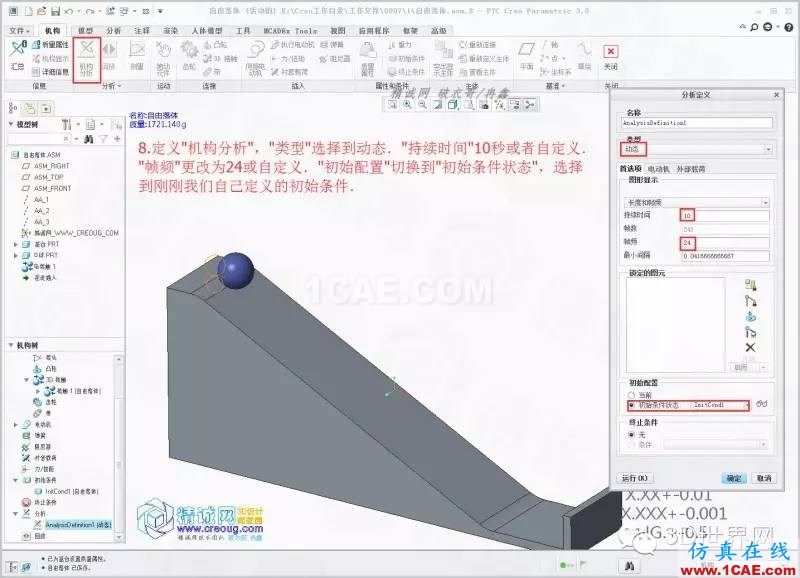Click the 衬套载荷 bushing load tool
The image size is (800, 578).
(289, 72)
